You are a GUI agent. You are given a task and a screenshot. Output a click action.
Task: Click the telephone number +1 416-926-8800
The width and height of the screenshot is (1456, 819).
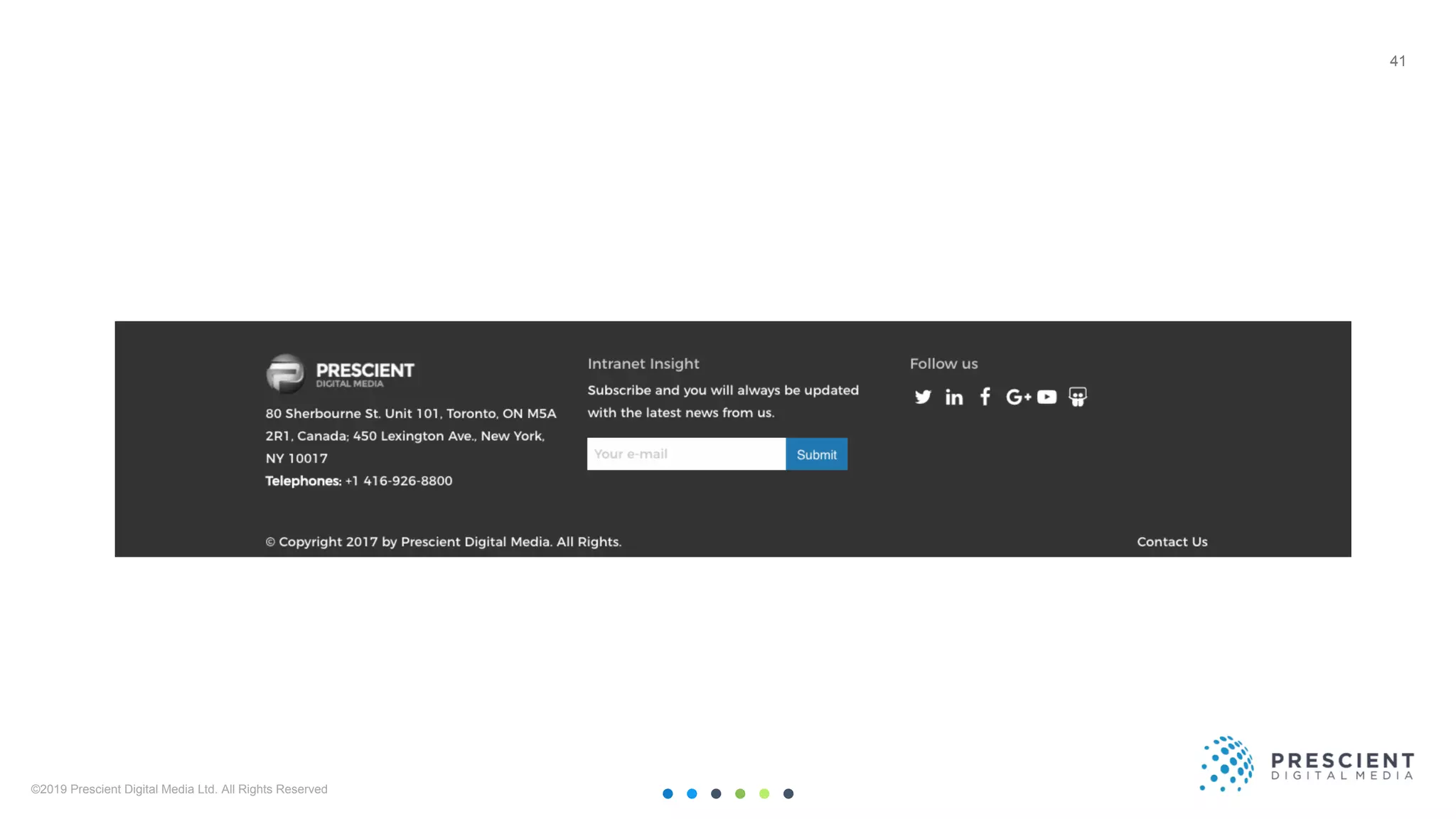pyautogui.click(x=399, y=481)
